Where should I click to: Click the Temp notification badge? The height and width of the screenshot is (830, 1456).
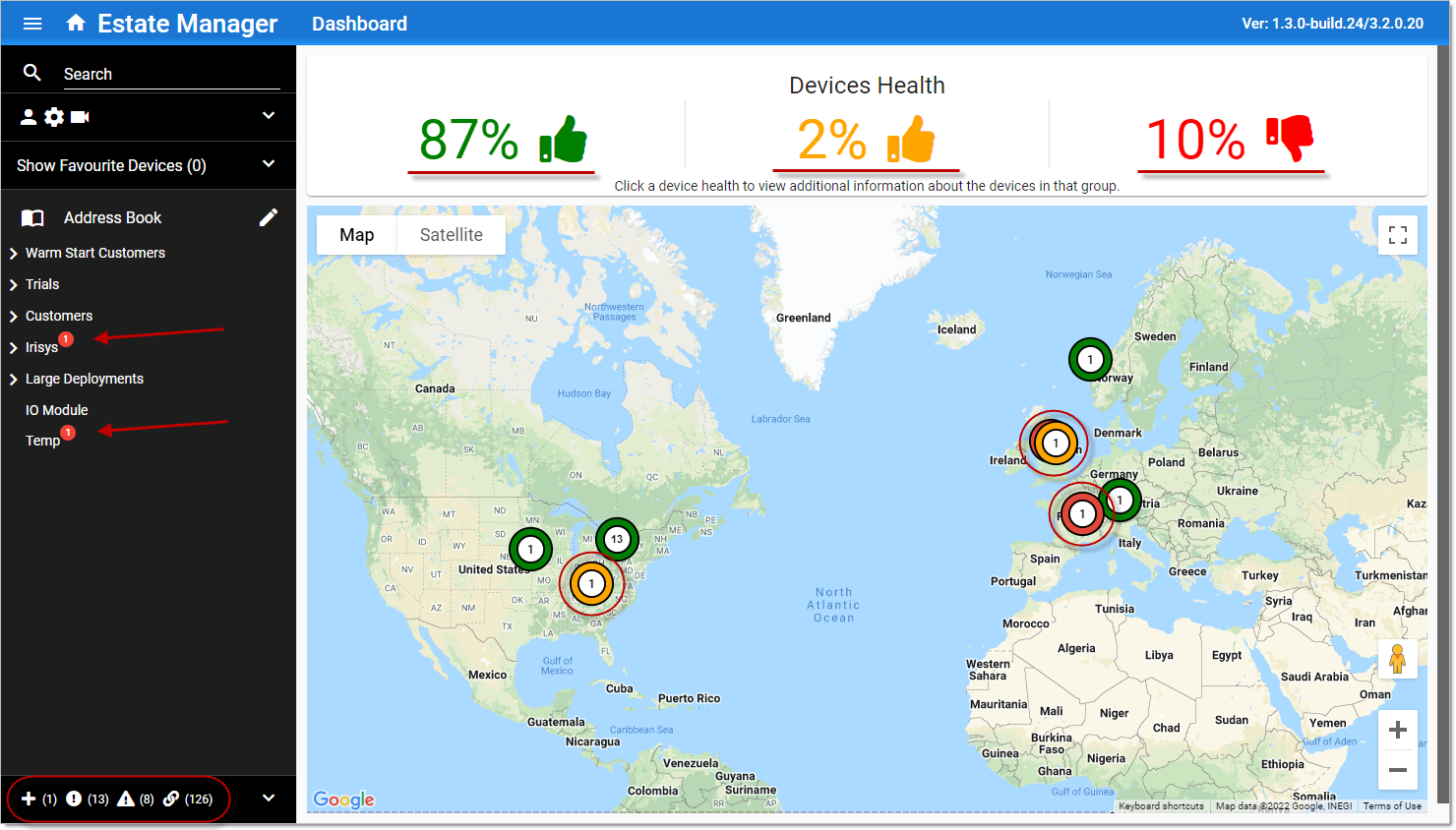[x=68, y=433]
